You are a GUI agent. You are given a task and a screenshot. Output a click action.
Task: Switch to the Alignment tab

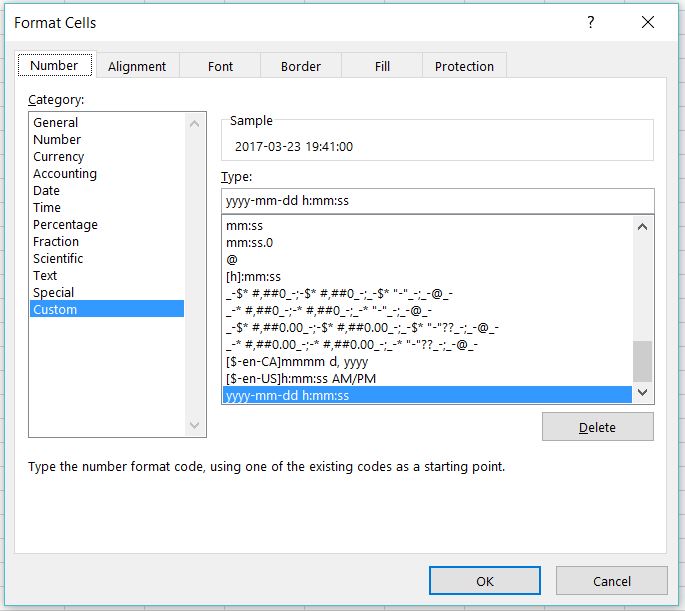click(137, 66)
